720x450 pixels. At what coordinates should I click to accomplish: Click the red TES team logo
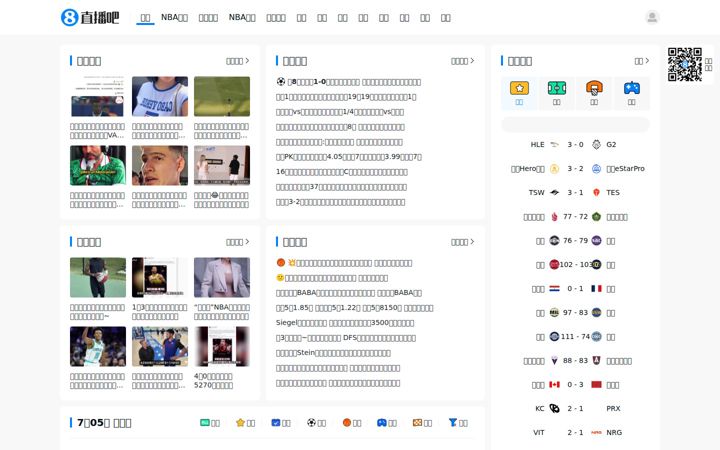pyautogui.click(x=596, y=192)
